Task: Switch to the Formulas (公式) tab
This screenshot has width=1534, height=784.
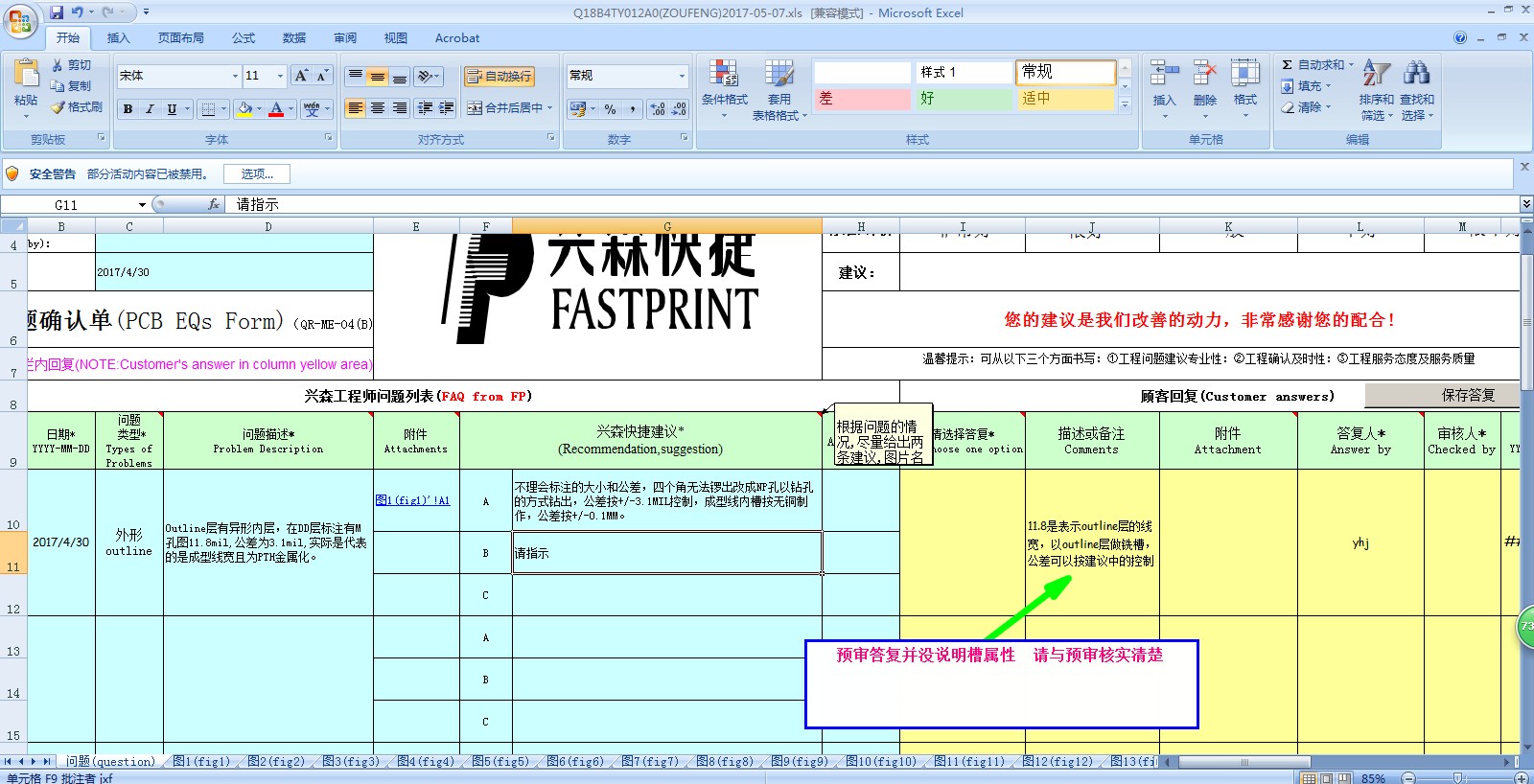Action: [x=244, y=38]
